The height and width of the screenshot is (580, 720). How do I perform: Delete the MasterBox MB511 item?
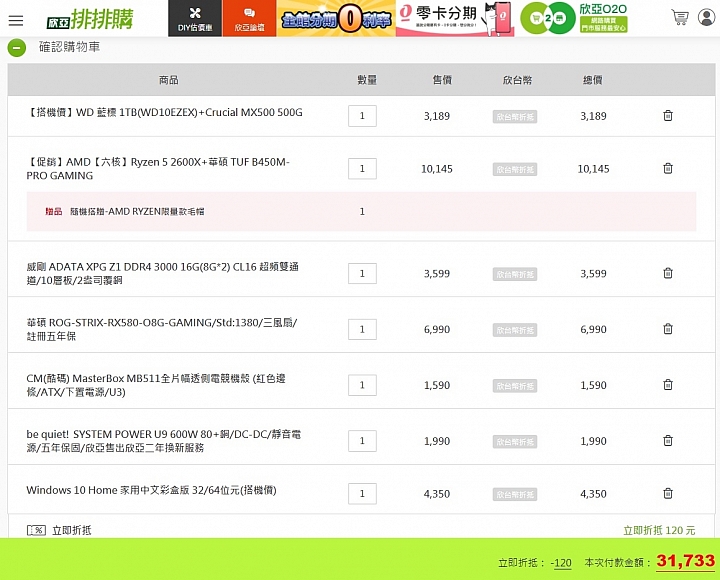tap(668, 385)
